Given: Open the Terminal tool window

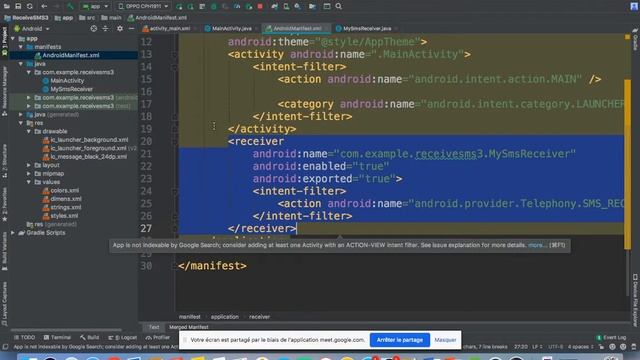Looking at the screenshot, I should 57,338.
